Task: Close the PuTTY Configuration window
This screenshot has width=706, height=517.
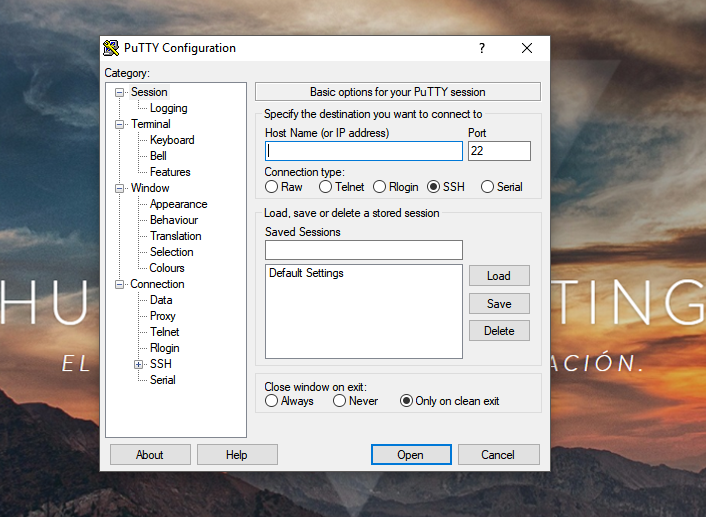Action: click(527, 48)
